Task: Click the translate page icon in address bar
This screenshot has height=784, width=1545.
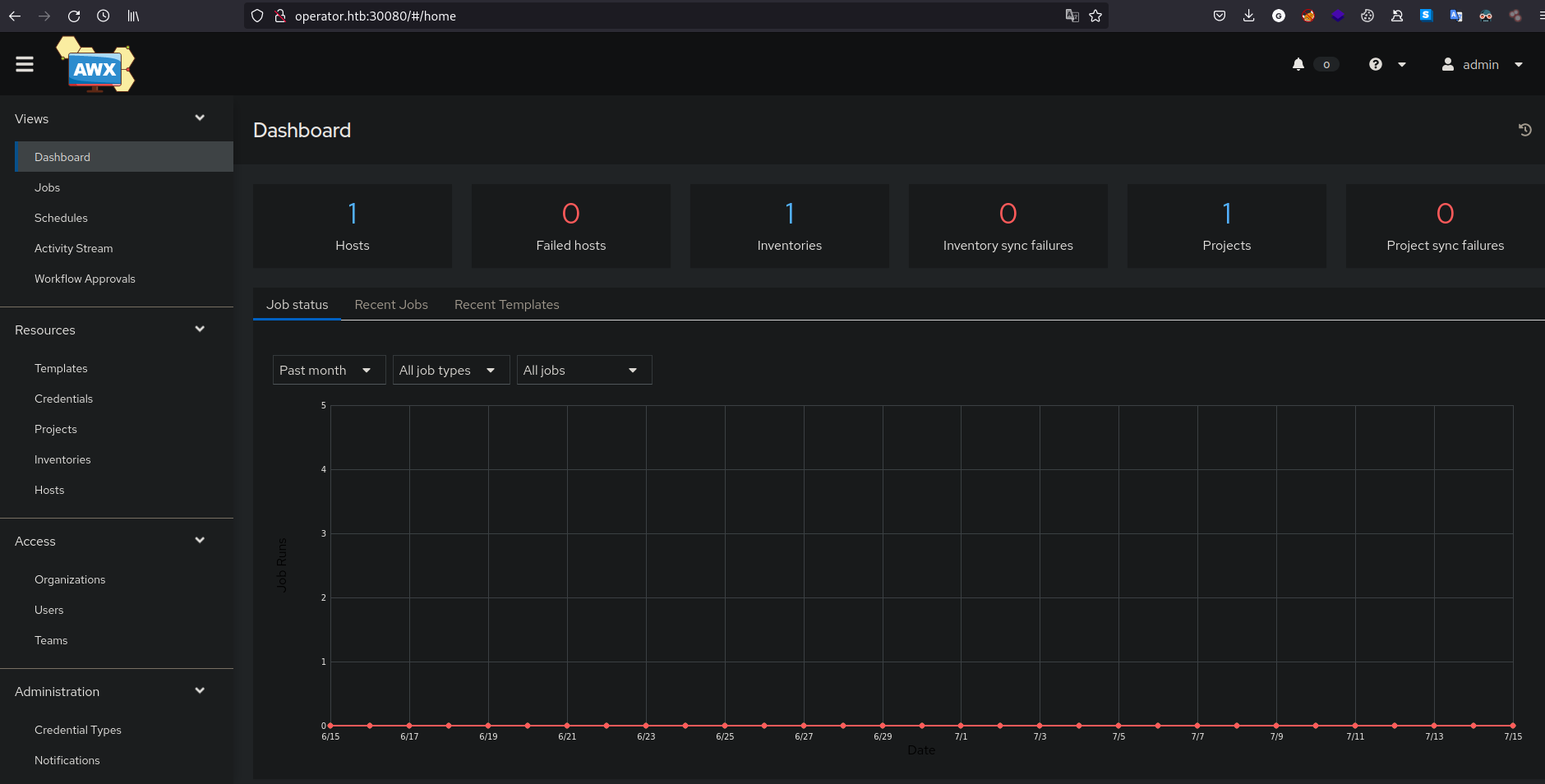Action: (1072, 16)
